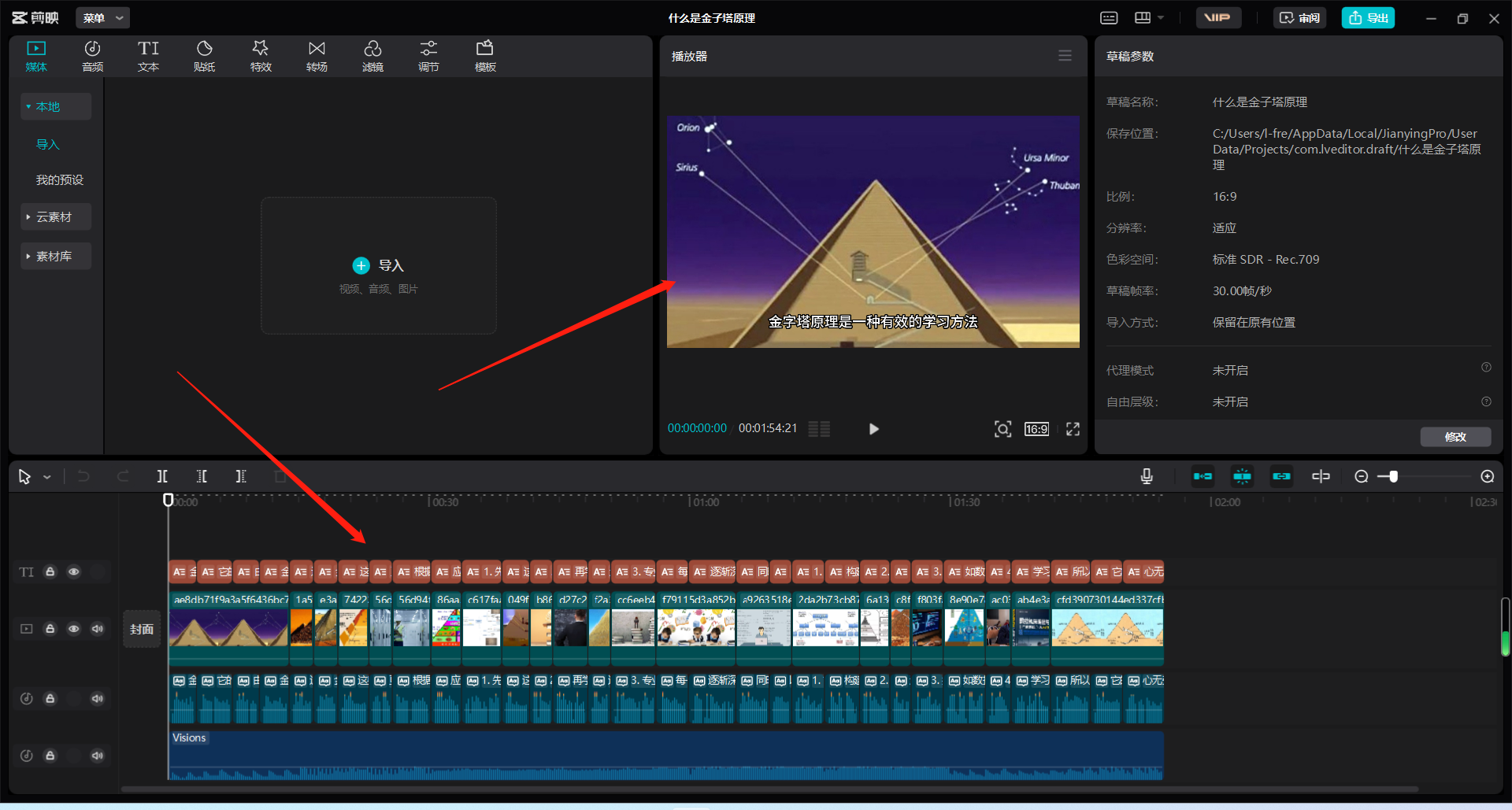Screen dimensions: 1512x810
Task: Open the 媒体 media tab
Action: [x=36, y=57]
